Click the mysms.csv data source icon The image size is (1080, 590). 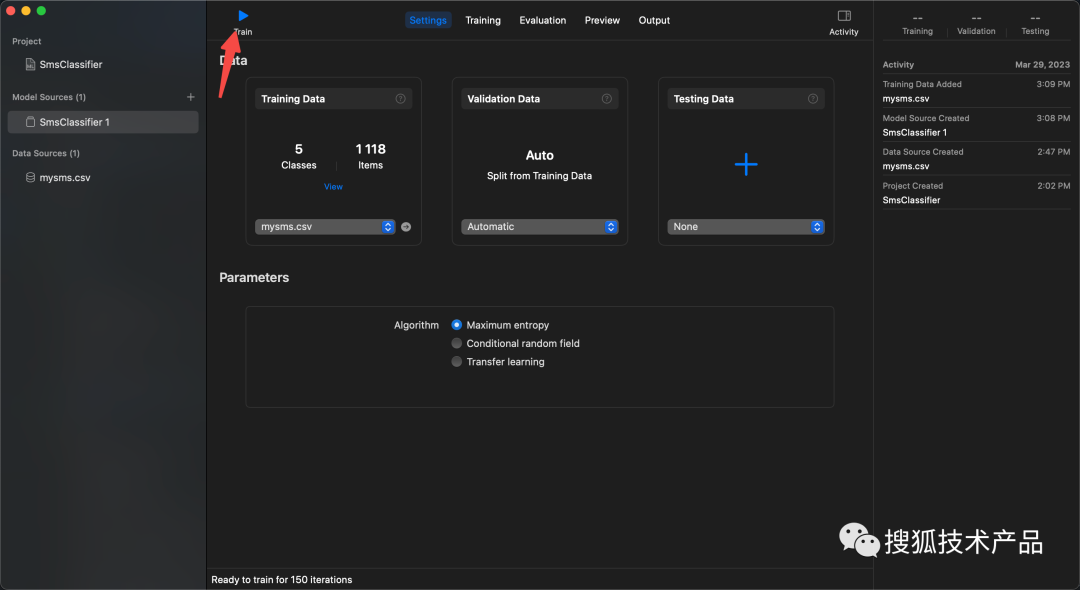pos(30,178)
